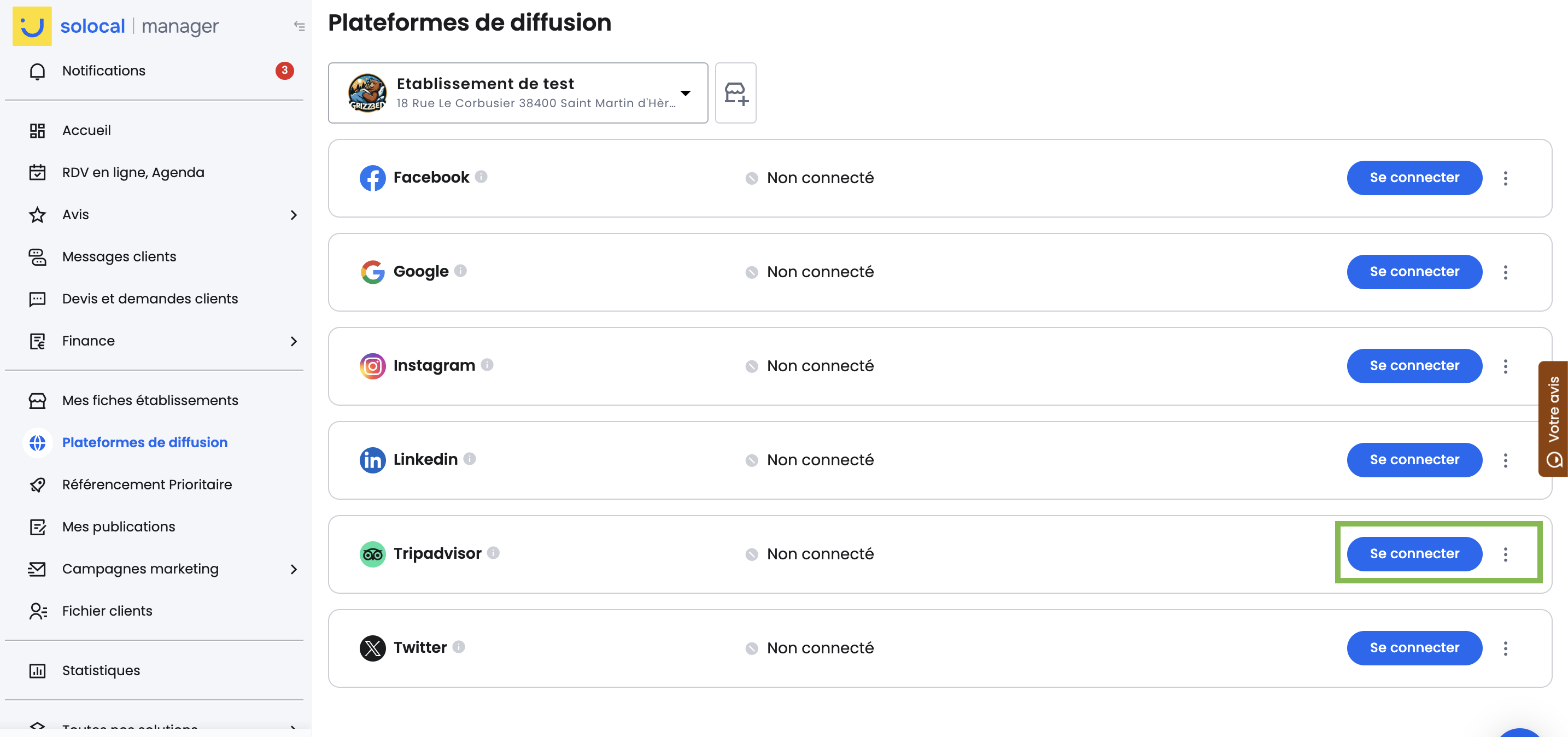Viewport: 1568px width, 737px height.
Task: Click the Notifications bell icon
Action: 38,71
